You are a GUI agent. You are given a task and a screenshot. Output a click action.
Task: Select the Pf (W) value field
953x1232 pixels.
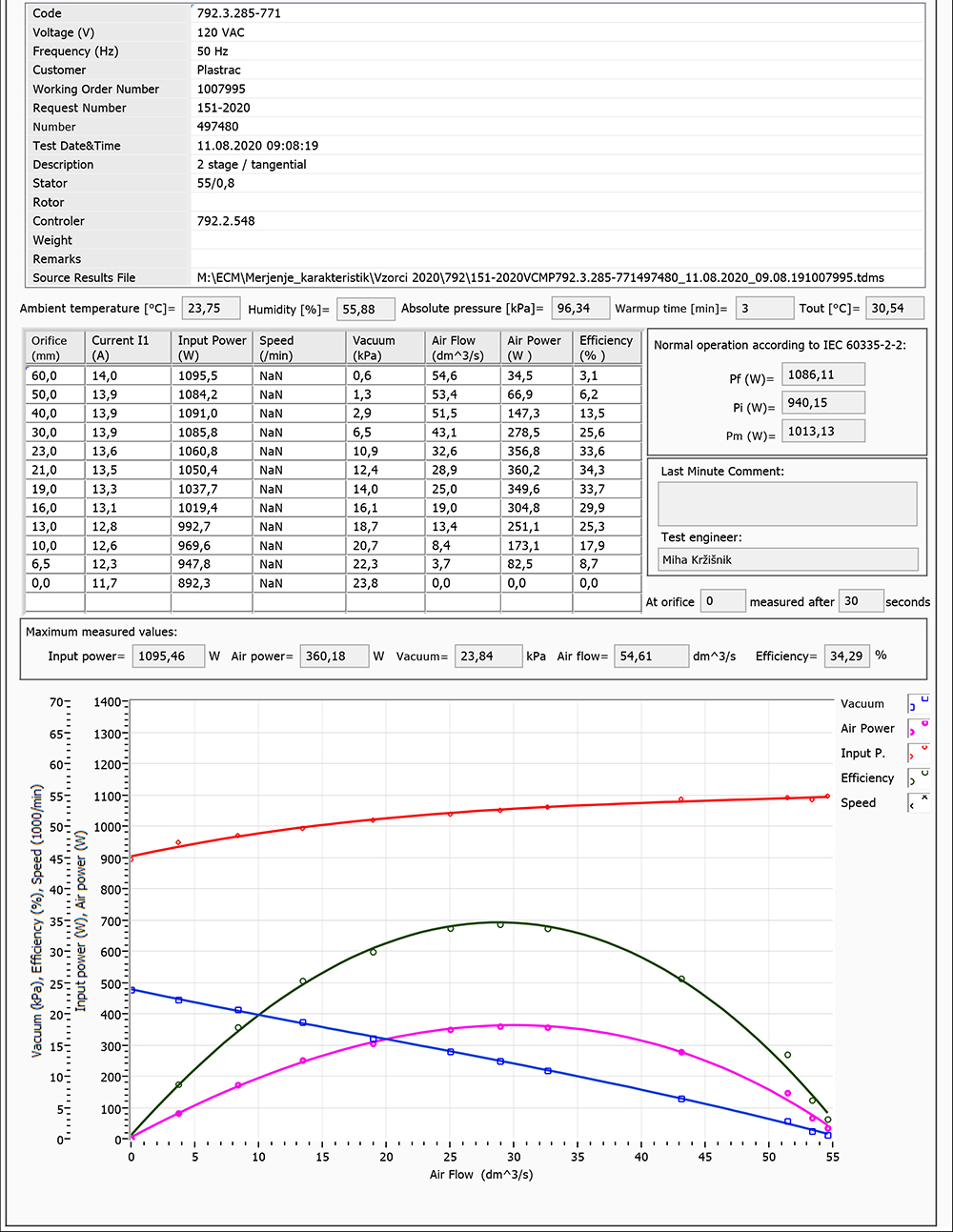coord(822,375)
